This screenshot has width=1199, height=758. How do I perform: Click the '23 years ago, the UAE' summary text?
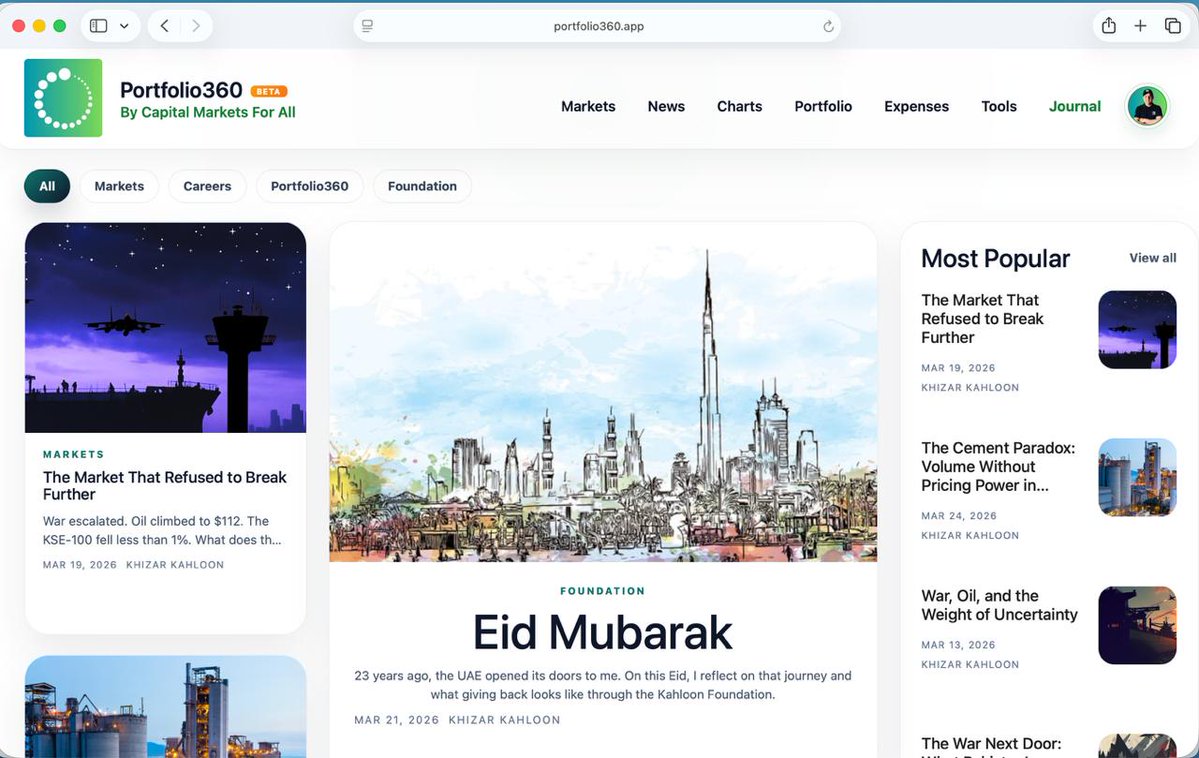point(603,685)
